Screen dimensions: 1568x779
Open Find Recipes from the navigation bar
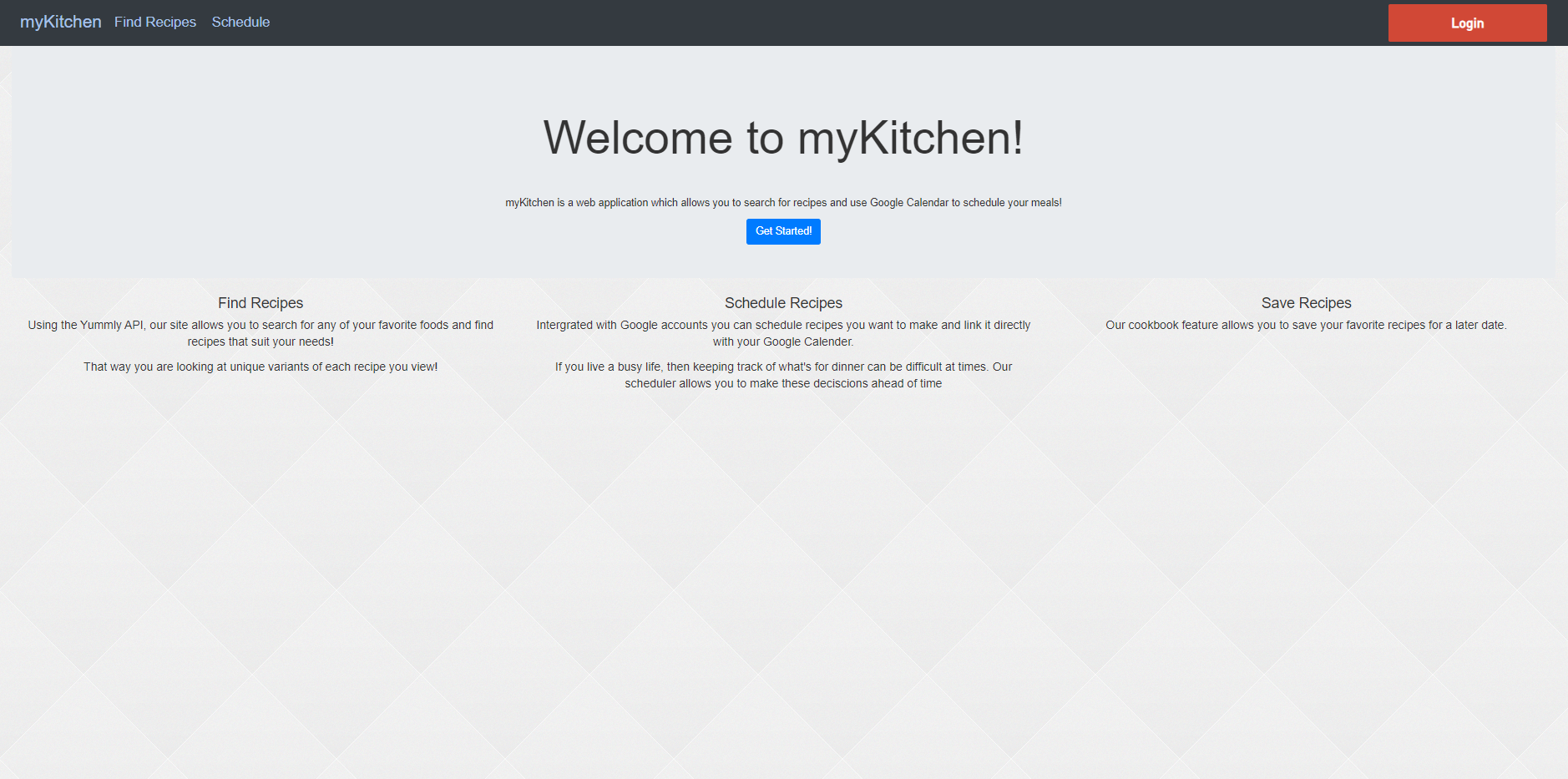pos(155,22)
